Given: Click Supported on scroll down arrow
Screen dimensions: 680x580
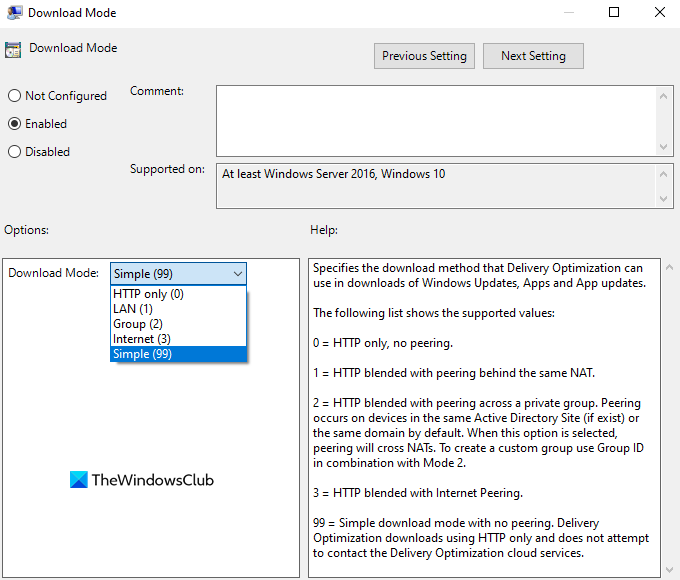Looking at the screenshot, I should pyautogui.click(x=663, y=199).
